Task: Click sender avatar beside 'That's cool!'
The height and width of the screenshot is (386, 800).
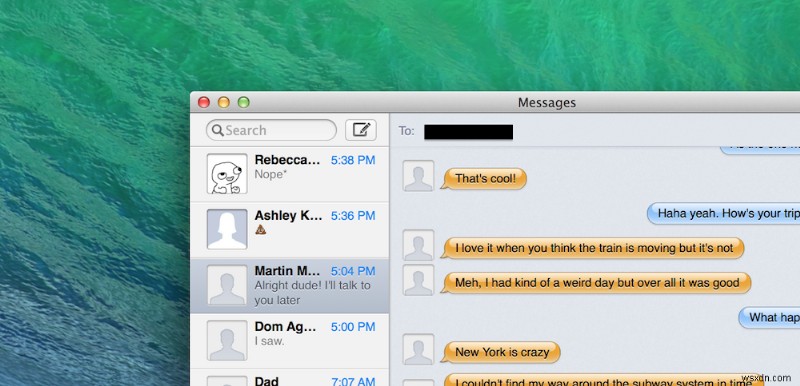Action: 418,176
